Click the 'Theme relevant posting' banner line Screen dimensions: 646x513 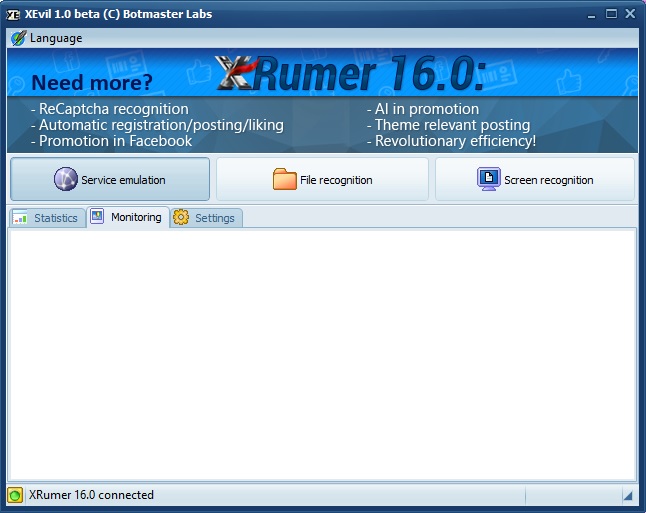tap(449, 125)
